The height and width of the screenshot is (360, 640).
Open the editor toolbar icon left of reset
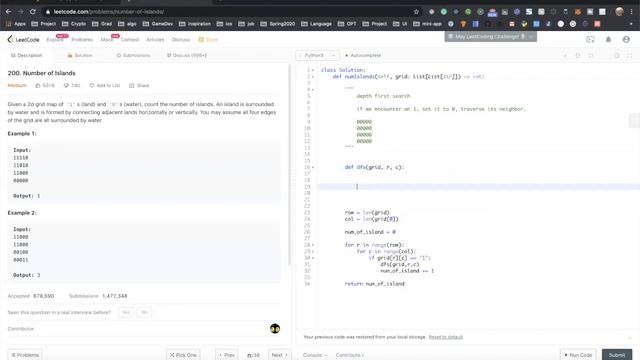coord(578,55)
